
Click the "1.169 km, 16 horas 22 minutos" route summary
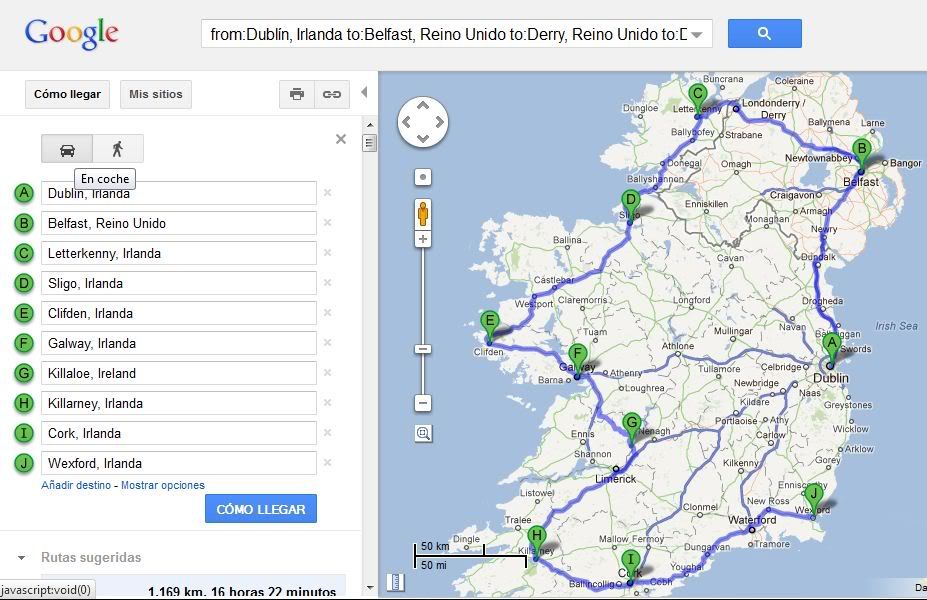click(x=242, y=591)
